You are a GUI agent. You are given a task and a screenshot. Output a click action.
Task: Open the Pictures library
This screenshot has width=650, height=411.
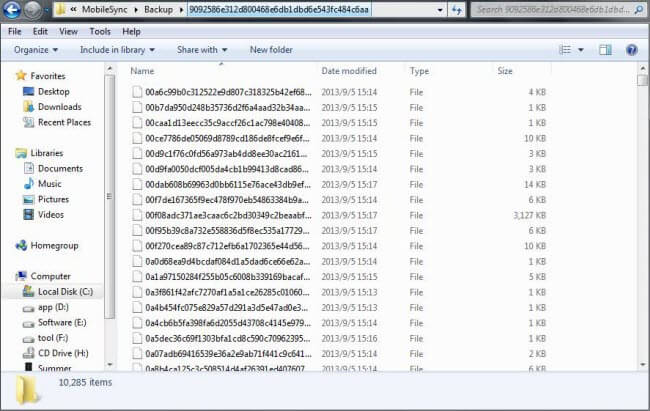click(x=46, y=199)
